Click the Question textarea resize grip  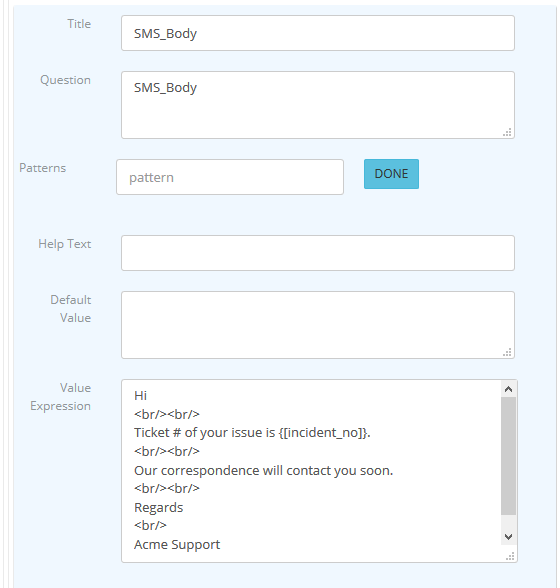coord(507,132)
